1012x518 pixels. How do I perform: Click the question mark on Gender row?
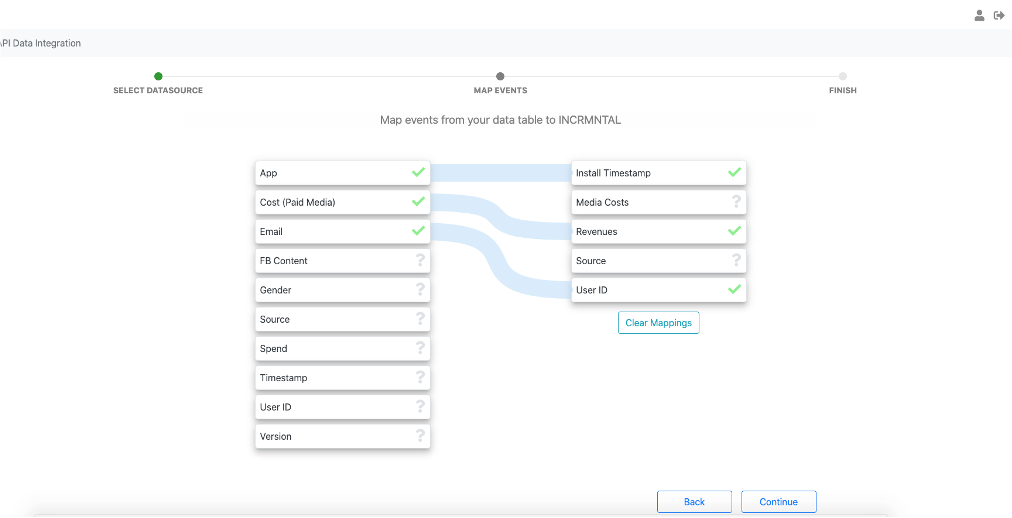[420, 289]
